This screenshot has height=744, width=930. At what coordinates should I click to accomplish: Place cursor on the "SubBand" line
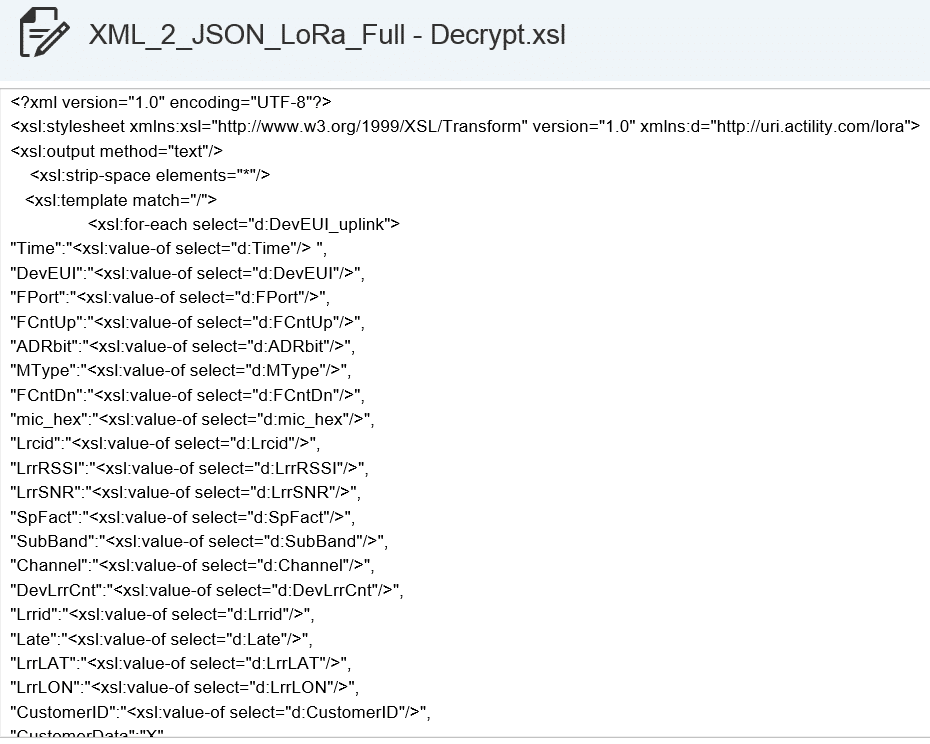click(199, 541)
